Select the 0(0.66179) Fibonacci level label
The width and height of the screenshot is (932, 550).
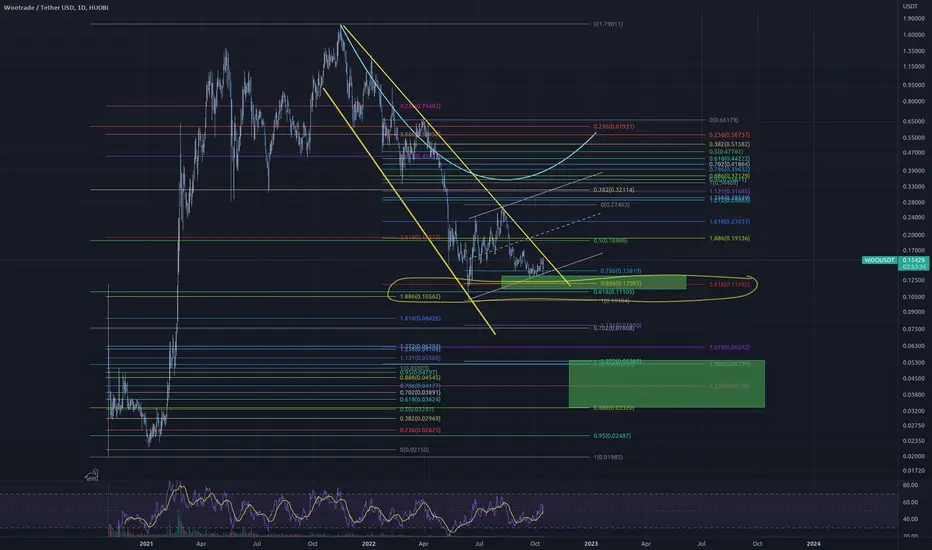[x=723, y=120]
